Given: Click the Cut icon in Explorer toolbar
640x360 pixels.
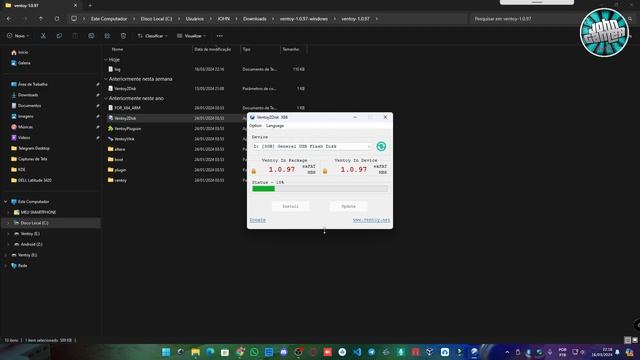Looking at the screenshot, I should pos(43,36).
